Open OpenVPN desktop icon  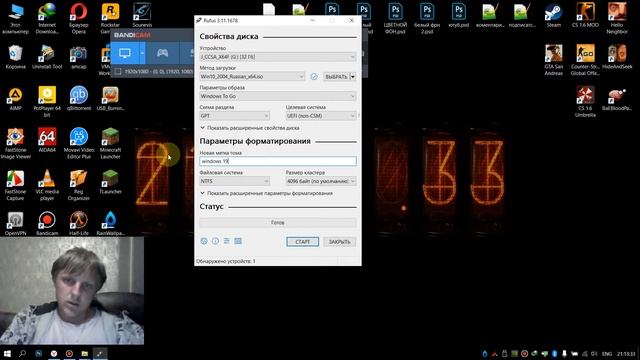15,224
